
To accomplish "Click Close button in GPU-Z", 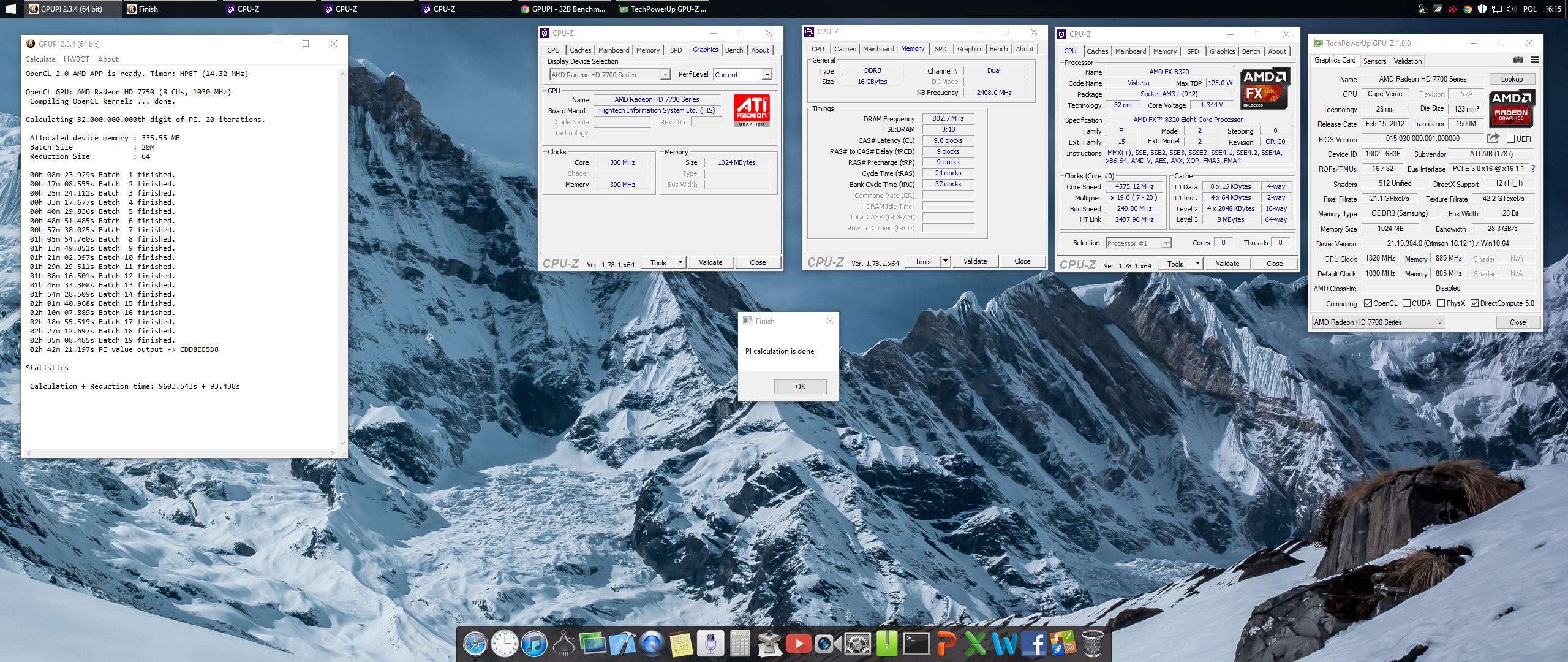I will pyautogui.click(x=1517, y=322).
